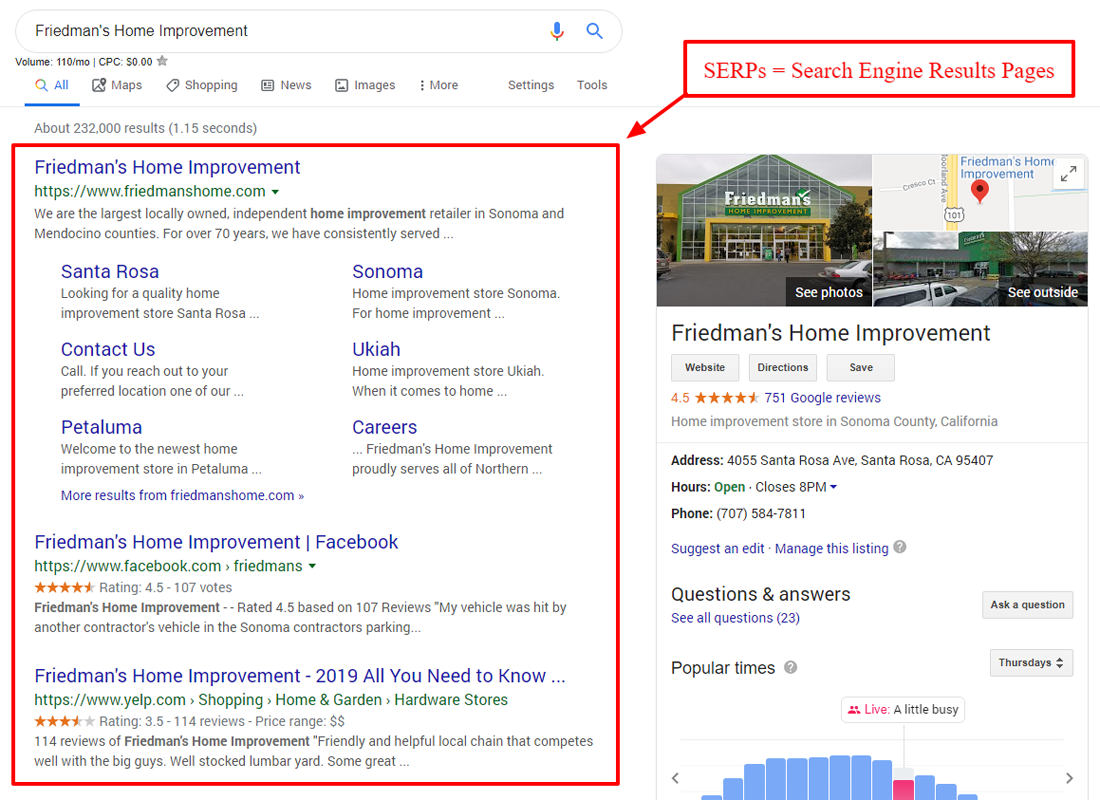This screenshot has height=800, width=1100.
Task: Open the Ukiah sitelink
Action: point(376,349)
